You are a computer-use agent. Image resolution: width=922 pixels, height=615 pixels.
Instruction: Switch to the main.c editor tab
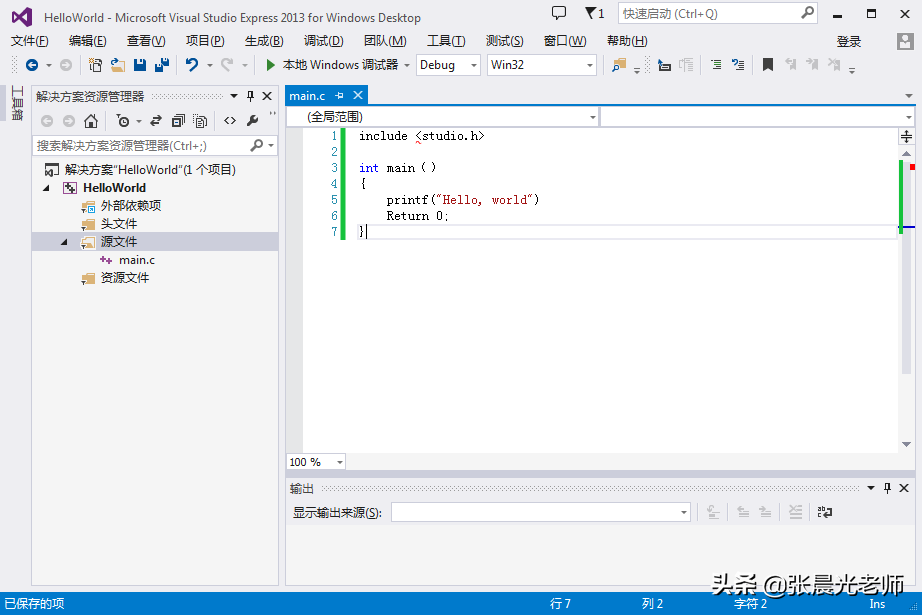[x=307, y=96]
